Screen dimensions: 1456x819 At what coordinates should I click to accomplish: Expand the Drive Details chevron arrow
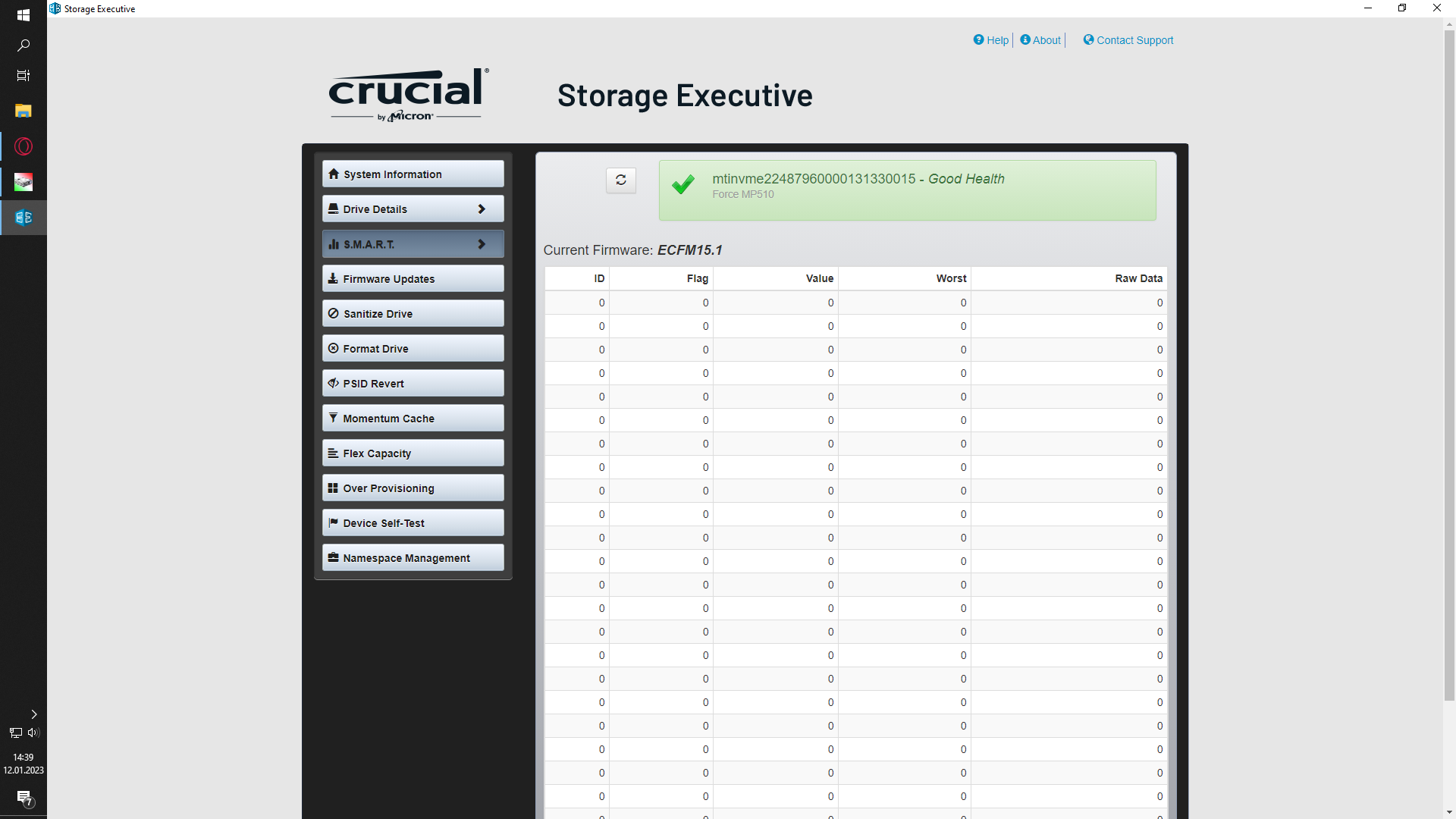click(x=482, y=209)
